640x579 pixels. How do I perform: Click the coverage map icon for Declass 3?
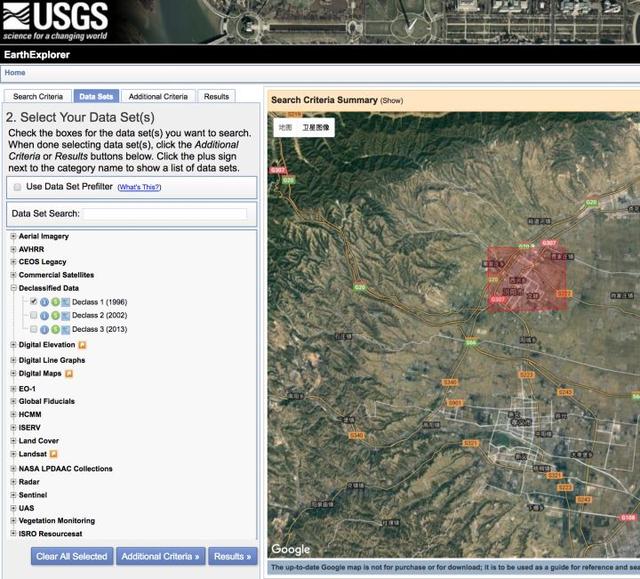coord(65,329)
